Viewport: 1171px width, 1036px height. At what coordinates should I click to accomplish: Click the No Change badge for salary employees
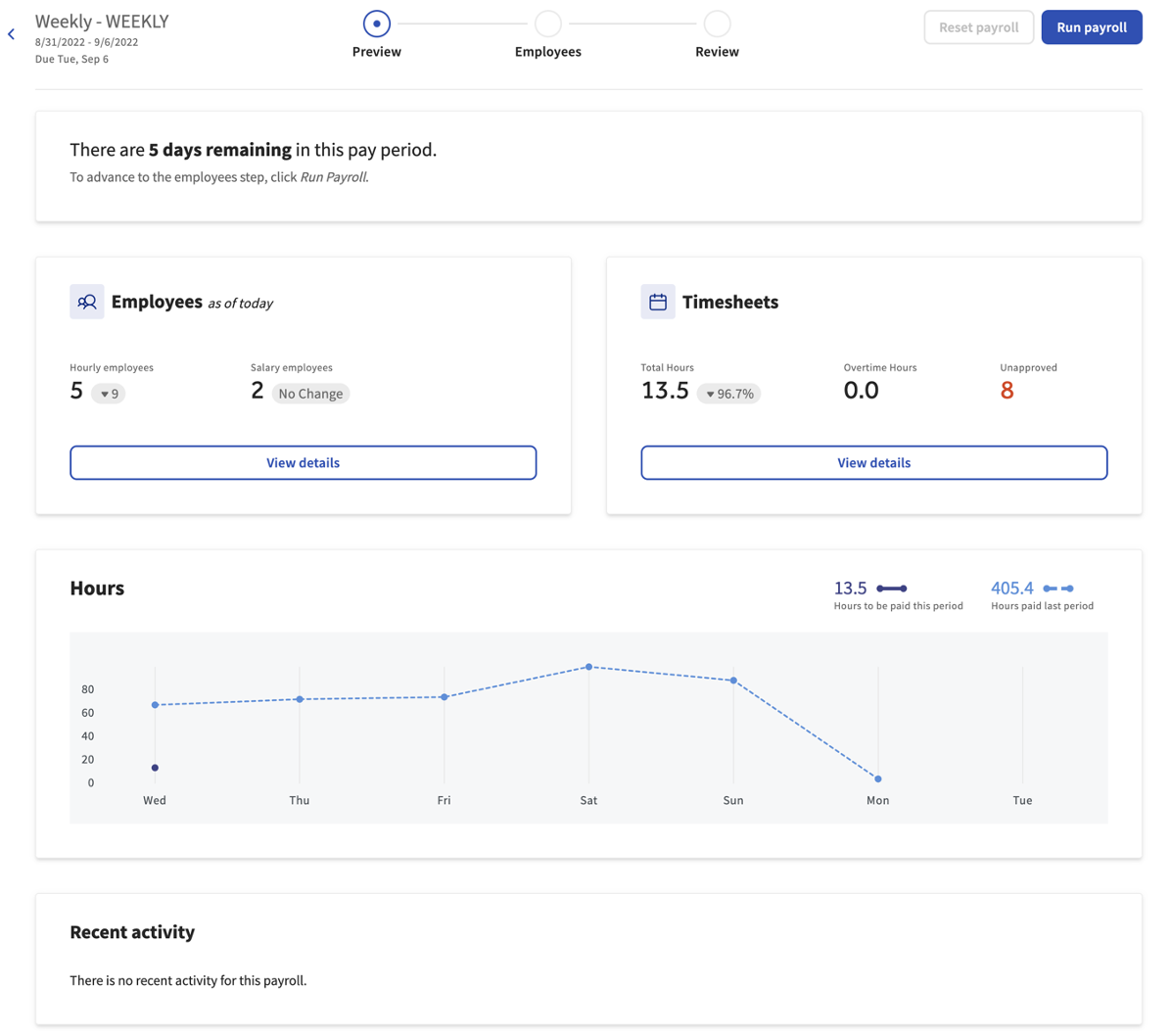[310, 393]
